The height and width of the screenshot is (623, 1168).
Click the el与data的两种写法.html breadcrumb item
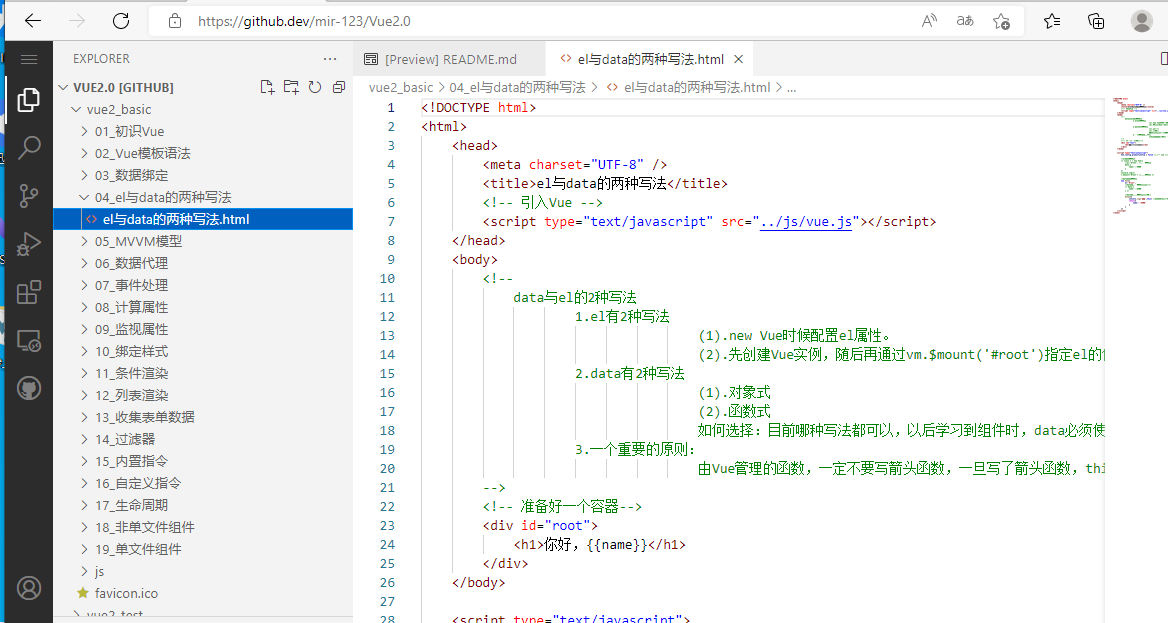pos(696,87)
